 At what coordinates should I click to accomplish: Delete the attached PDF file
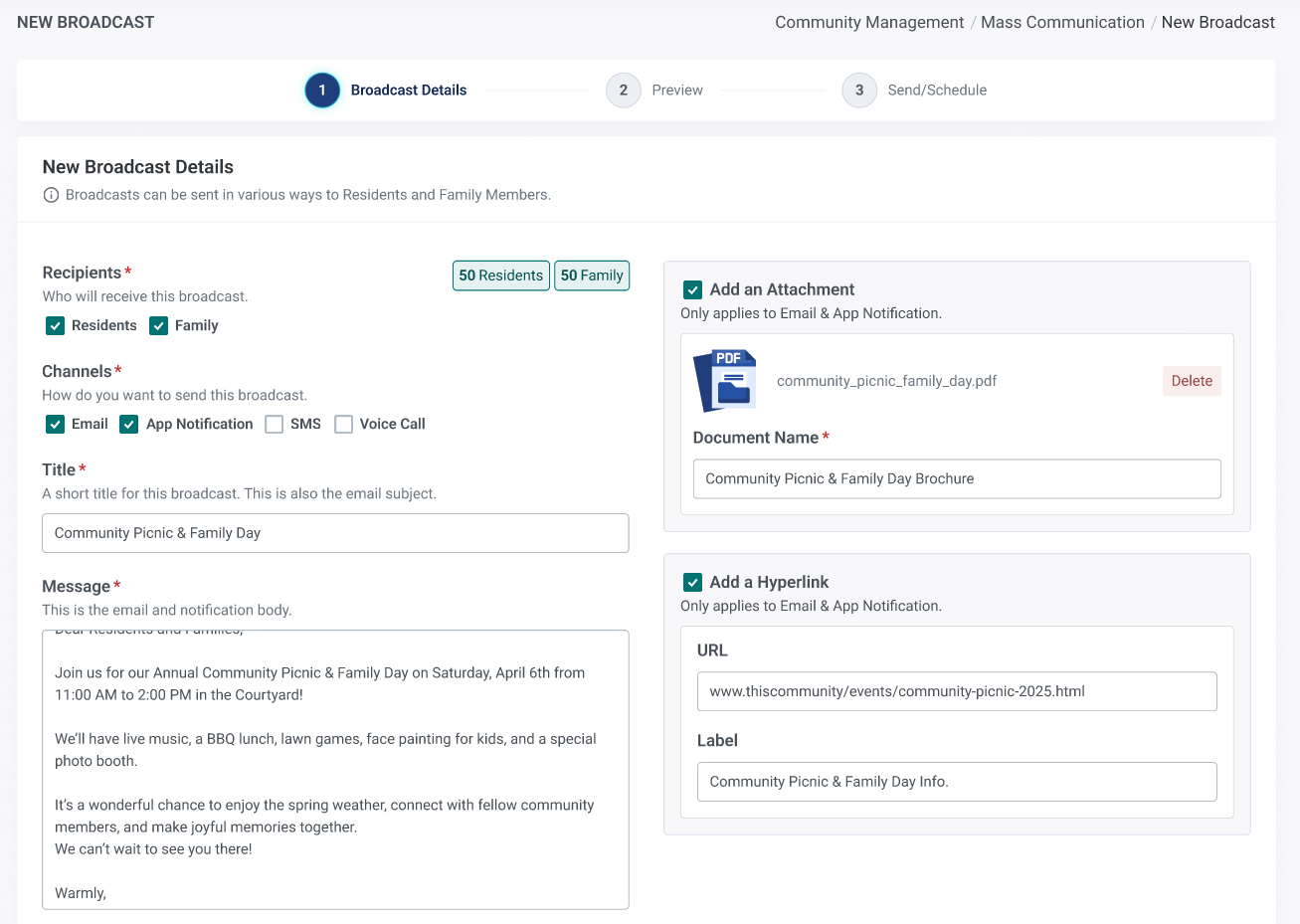click(x=1192, y=381)
